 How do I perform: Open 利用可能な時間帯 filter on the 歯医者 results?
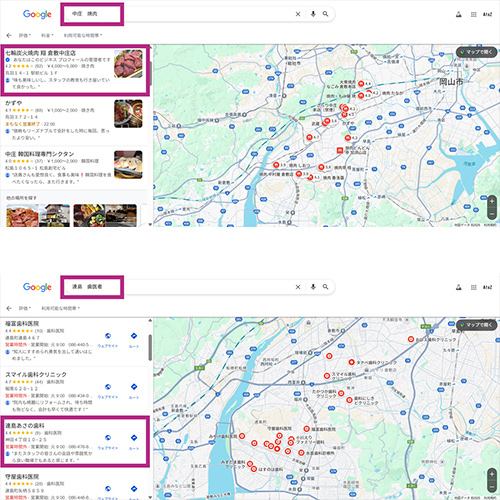coord(61,308)
